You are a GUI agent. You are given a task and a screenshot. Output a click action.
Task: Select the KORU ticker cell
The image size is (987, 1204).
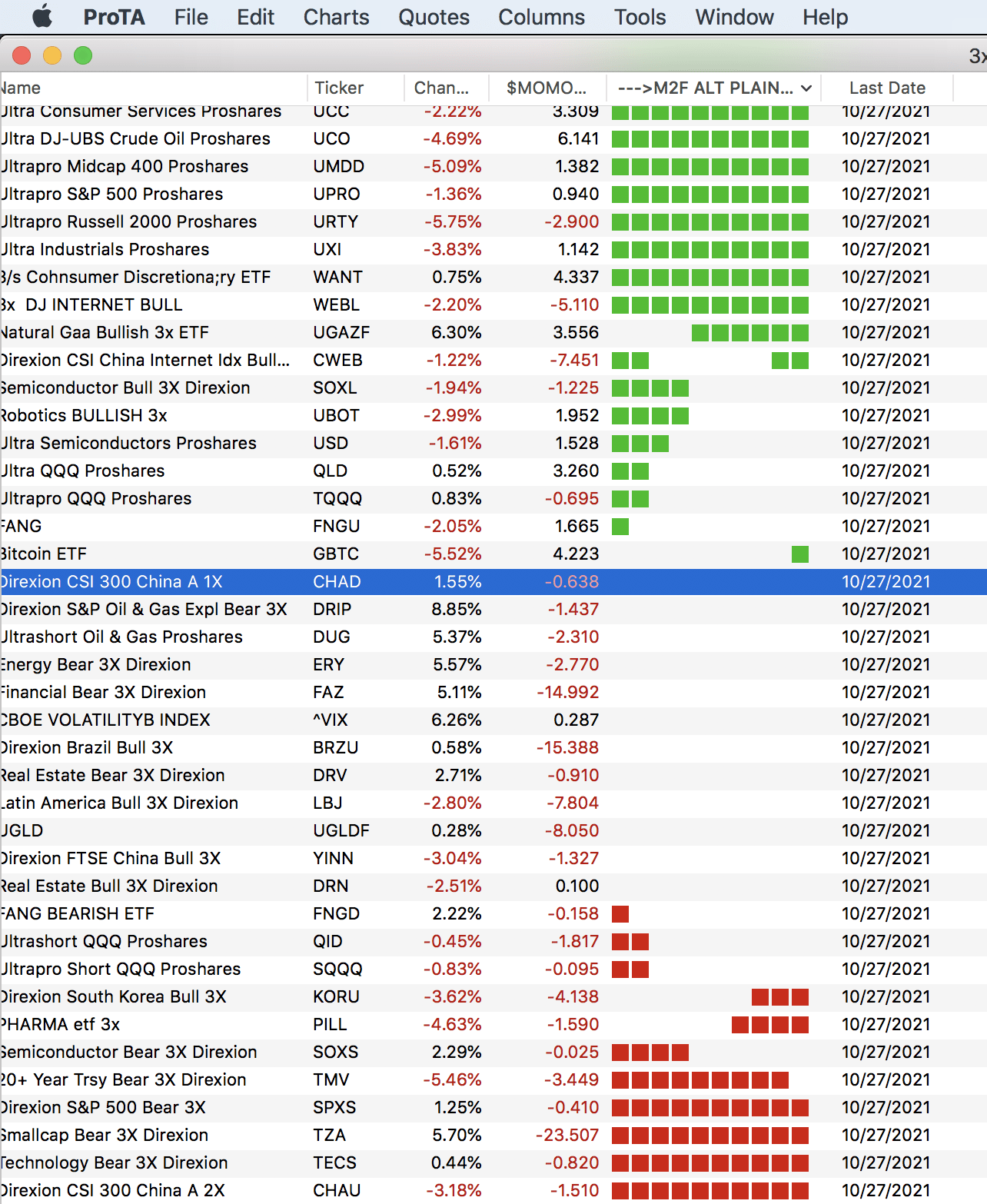(336, 996)
